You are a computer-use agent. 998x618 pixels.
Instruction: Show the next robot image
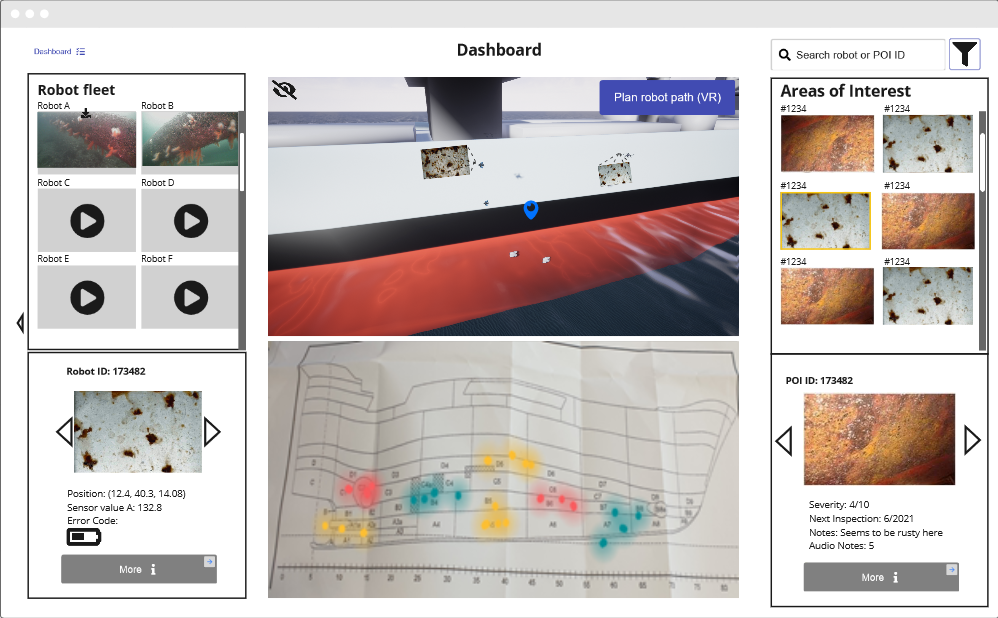tap(211, 432)
